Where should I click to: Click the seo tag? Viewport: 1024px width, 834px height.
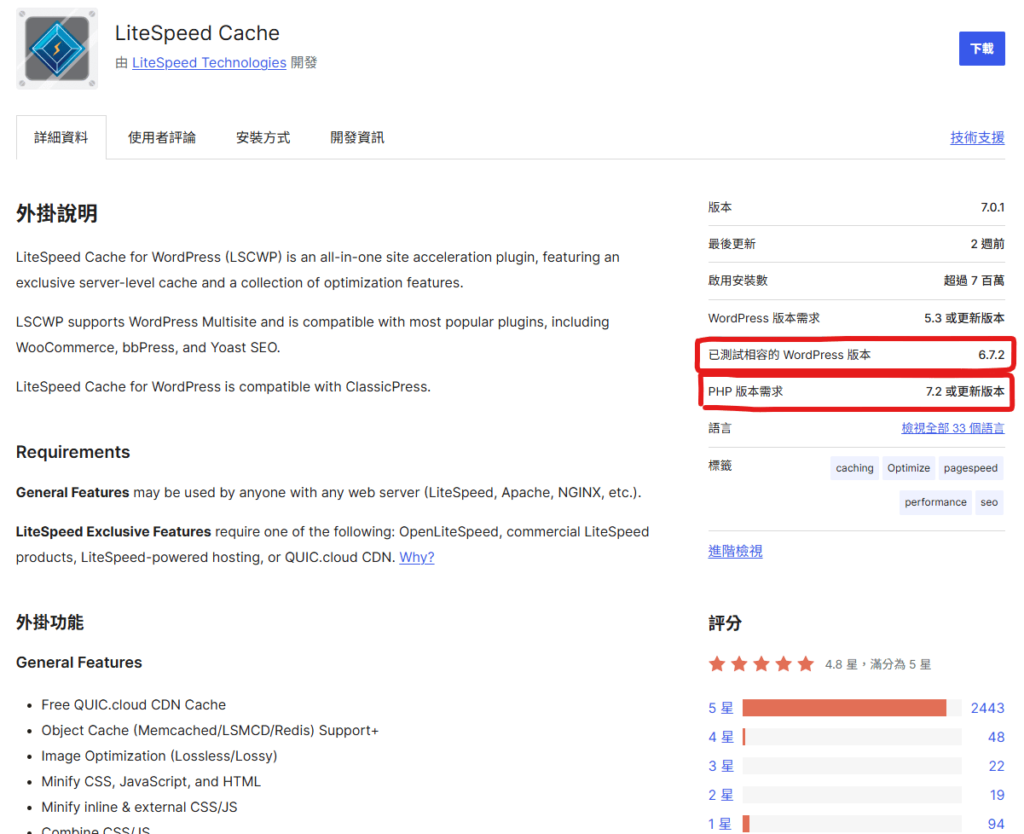click(989, 502)
